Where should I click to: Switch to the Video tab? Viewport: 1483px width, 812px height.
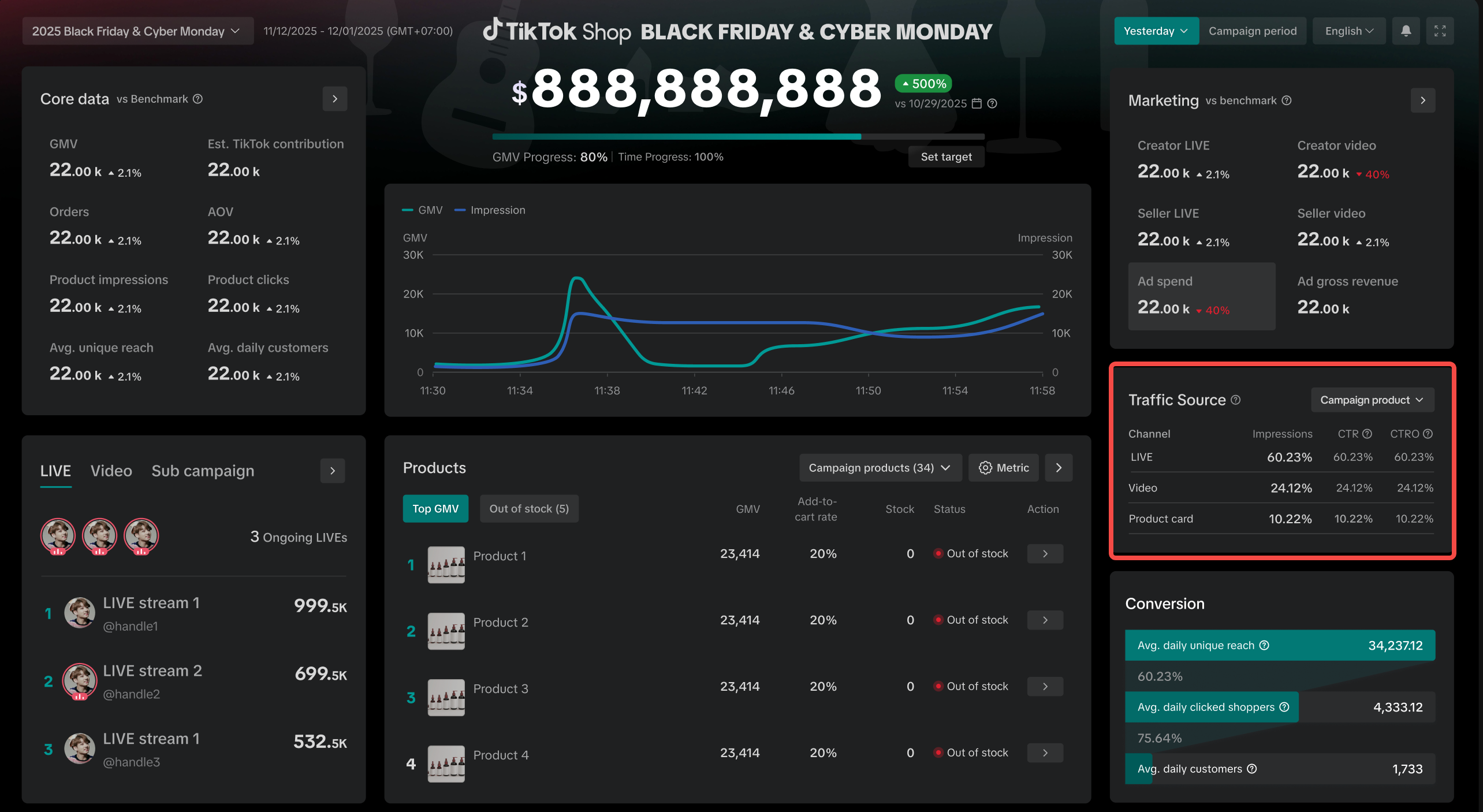click(x=111, y=471)
